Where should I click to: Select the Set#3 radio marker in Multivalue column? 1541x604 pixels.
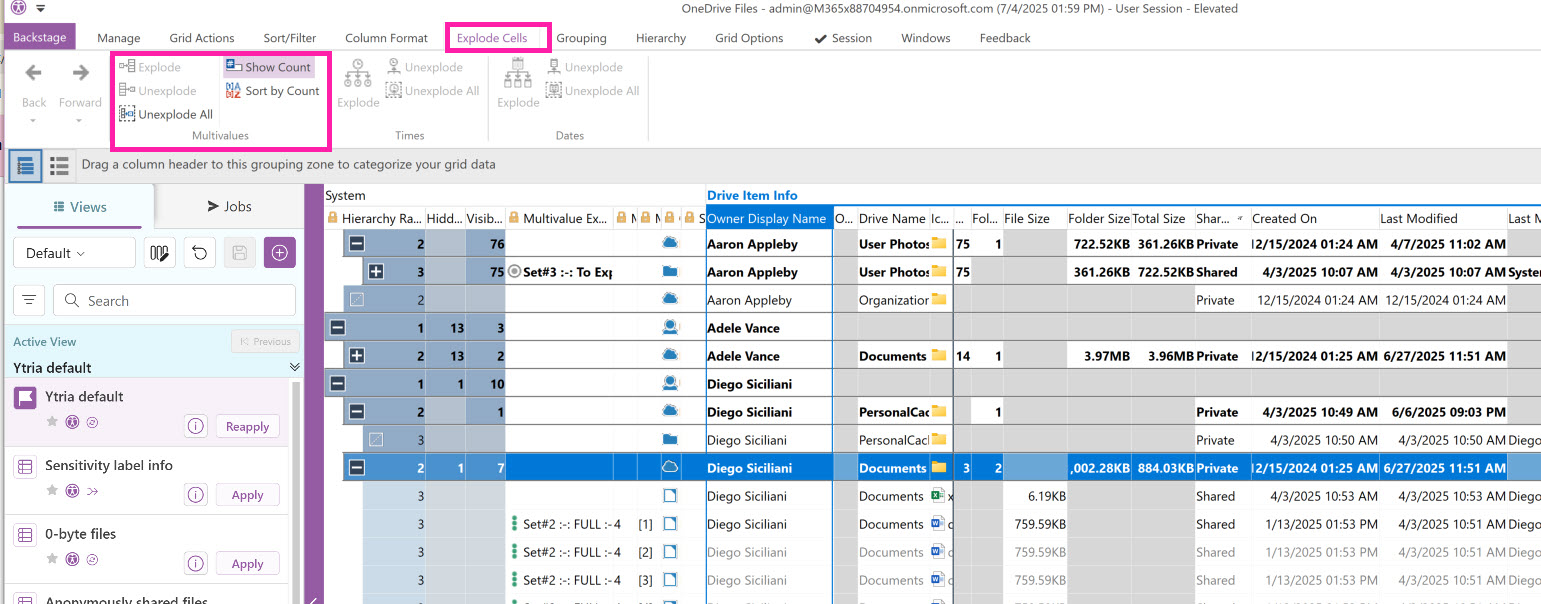click(x=514, y=272)
